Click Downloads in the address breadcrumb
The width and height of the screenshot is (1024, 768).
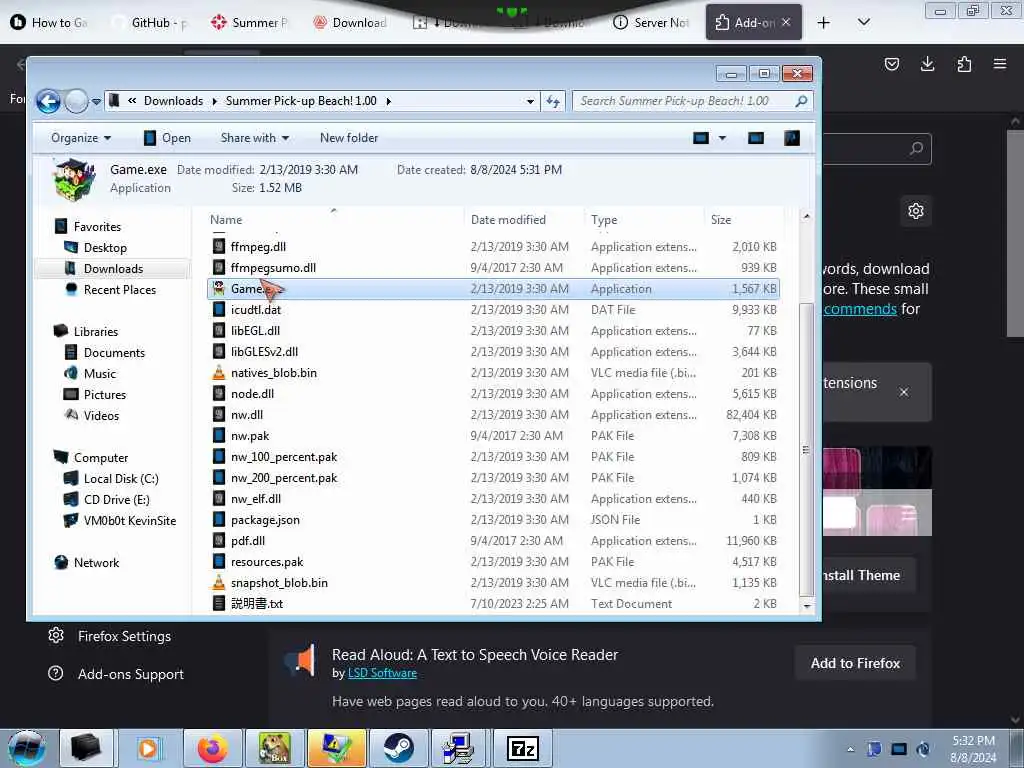coord(173,101)
